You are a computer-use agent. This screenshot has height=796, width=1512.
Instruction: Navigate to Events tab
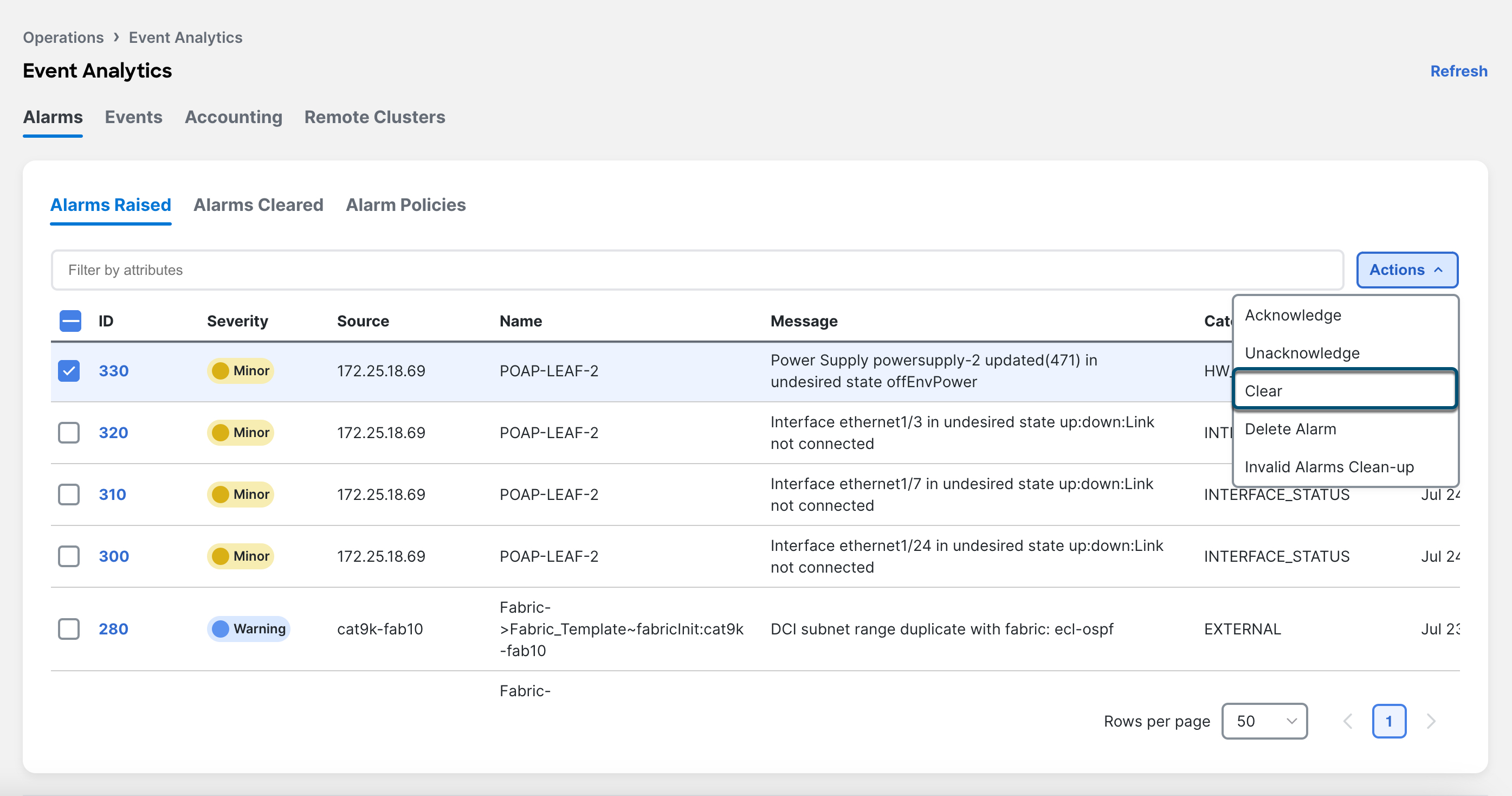(x=133, y=117)
